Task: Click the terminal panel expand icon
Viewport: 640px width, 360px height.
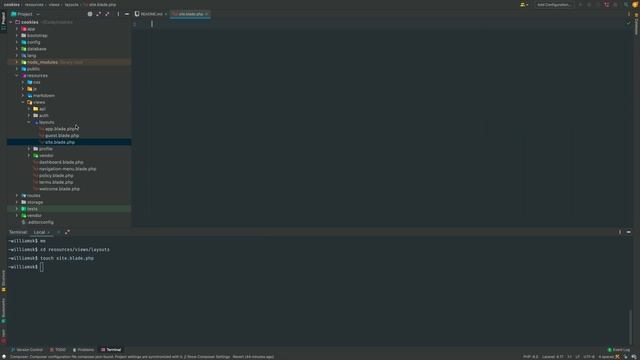Action: [x=67, y=232]
